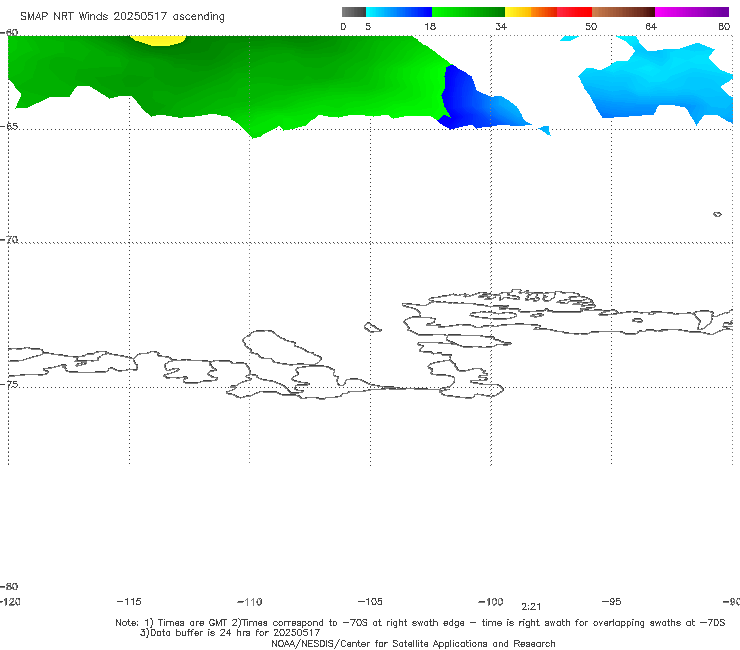Click the longitude label '-110'

pos(250,602)
